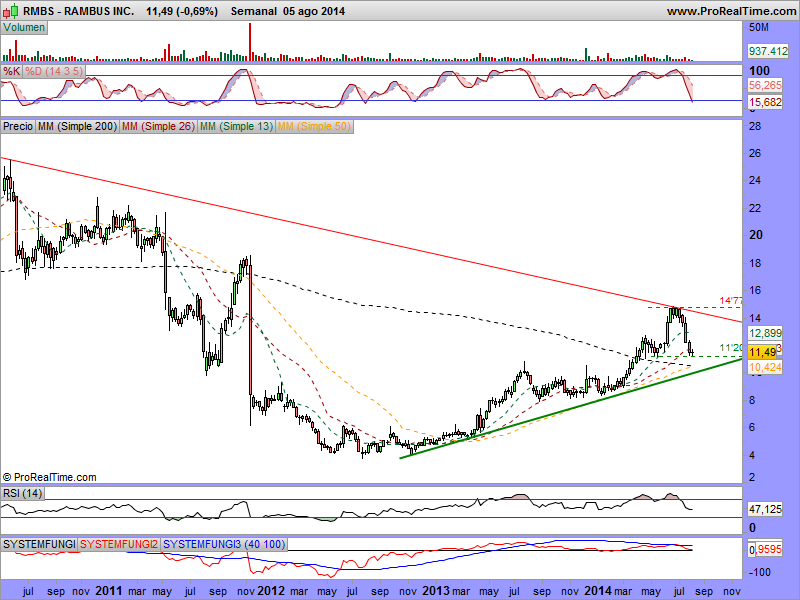Click the SYSTEMFUNGI indicator label

(x=39, y=544)
